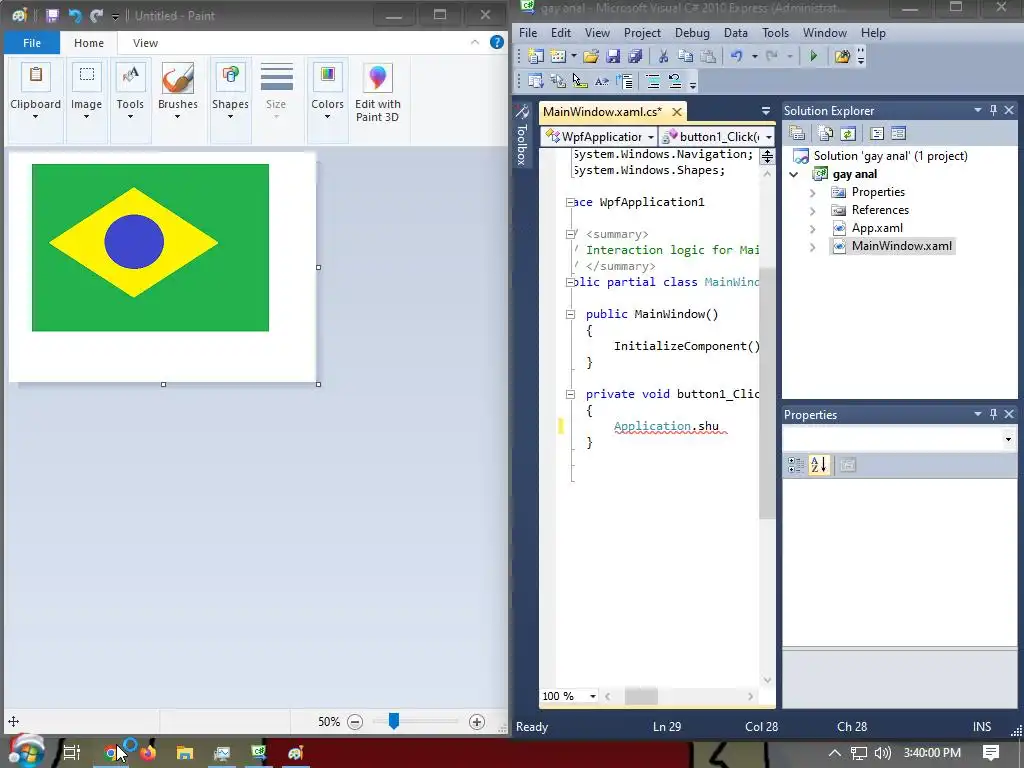Switch to View tab in Paint

coord(145,43)
